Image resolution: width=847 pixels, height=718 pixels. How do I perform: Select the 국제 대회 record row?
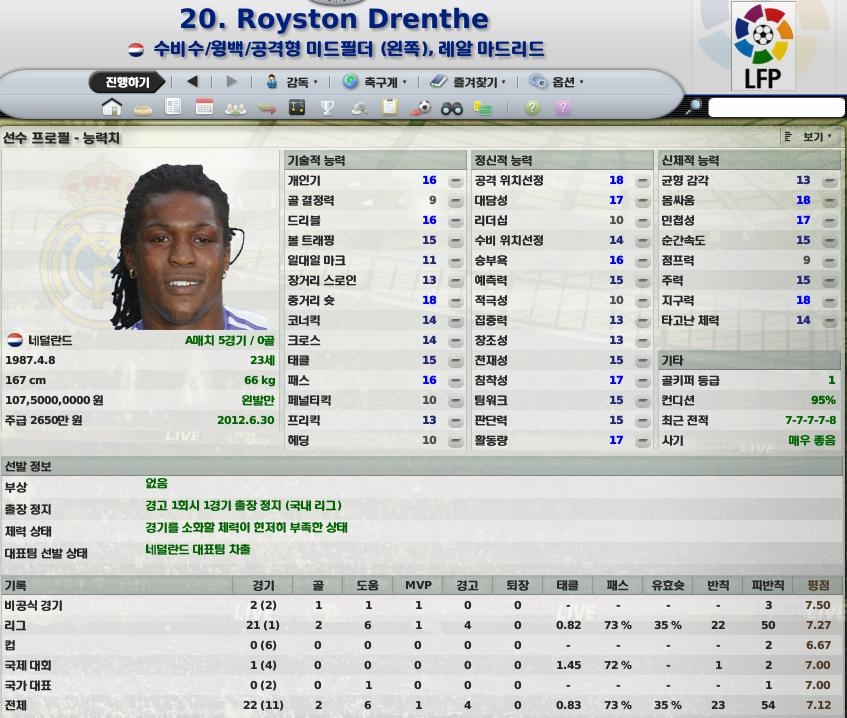(421, 665)
